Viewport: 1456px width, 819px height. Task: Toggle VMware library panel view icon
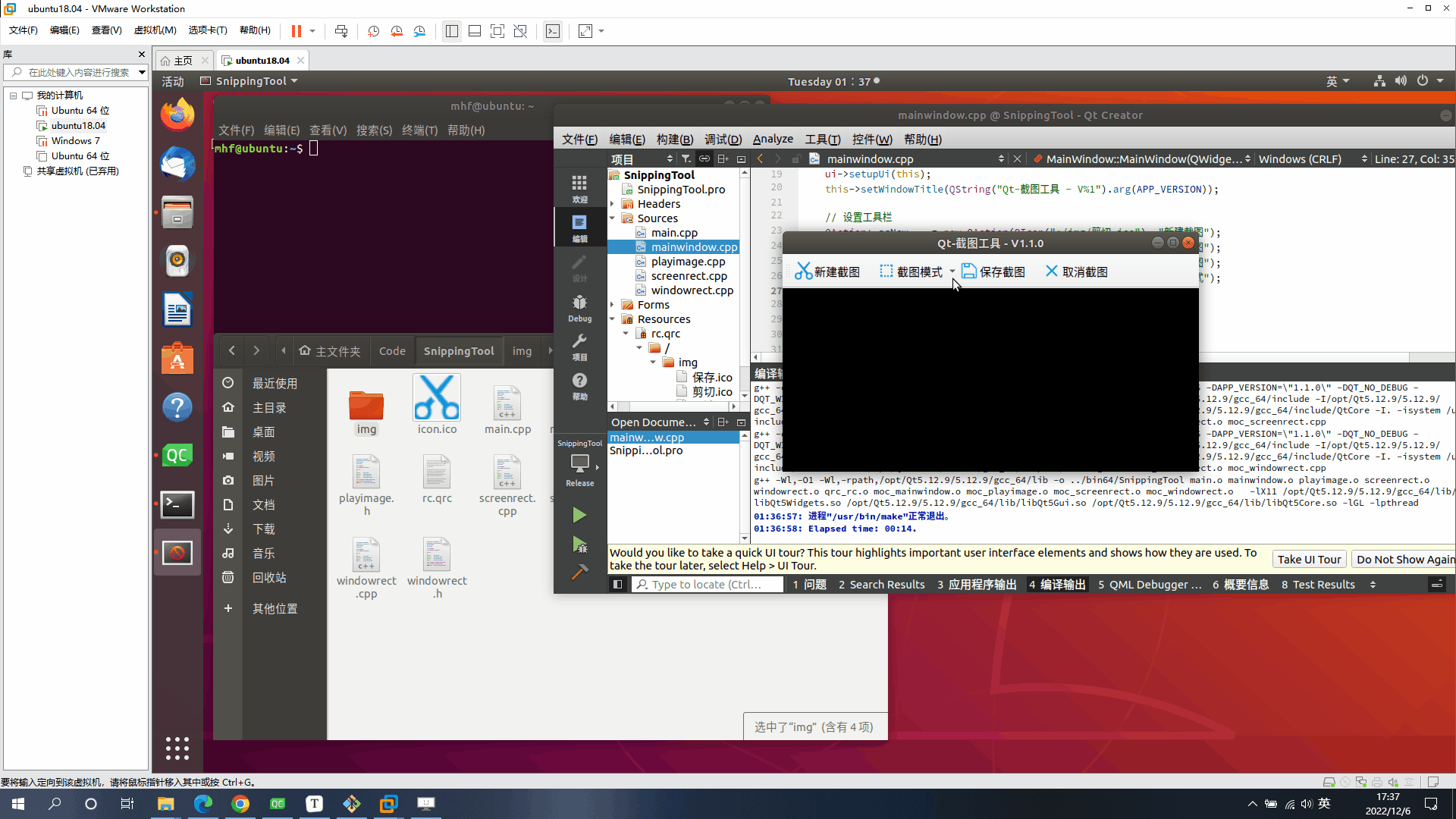tap(451, 31)
